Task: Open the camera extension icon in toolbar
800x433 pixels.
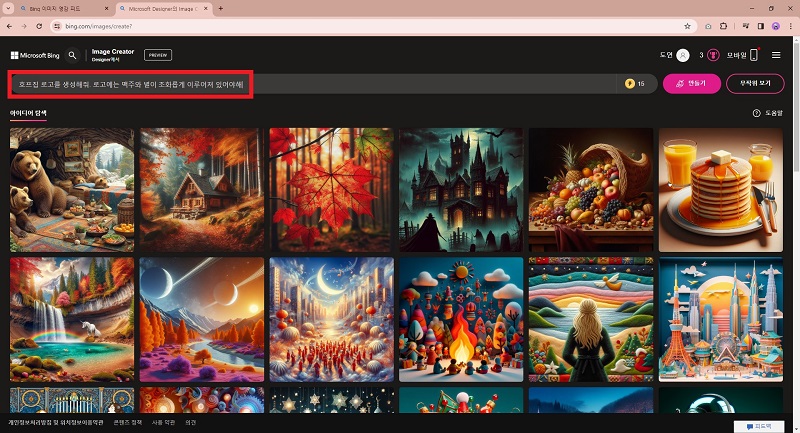Action: point(708,26)
